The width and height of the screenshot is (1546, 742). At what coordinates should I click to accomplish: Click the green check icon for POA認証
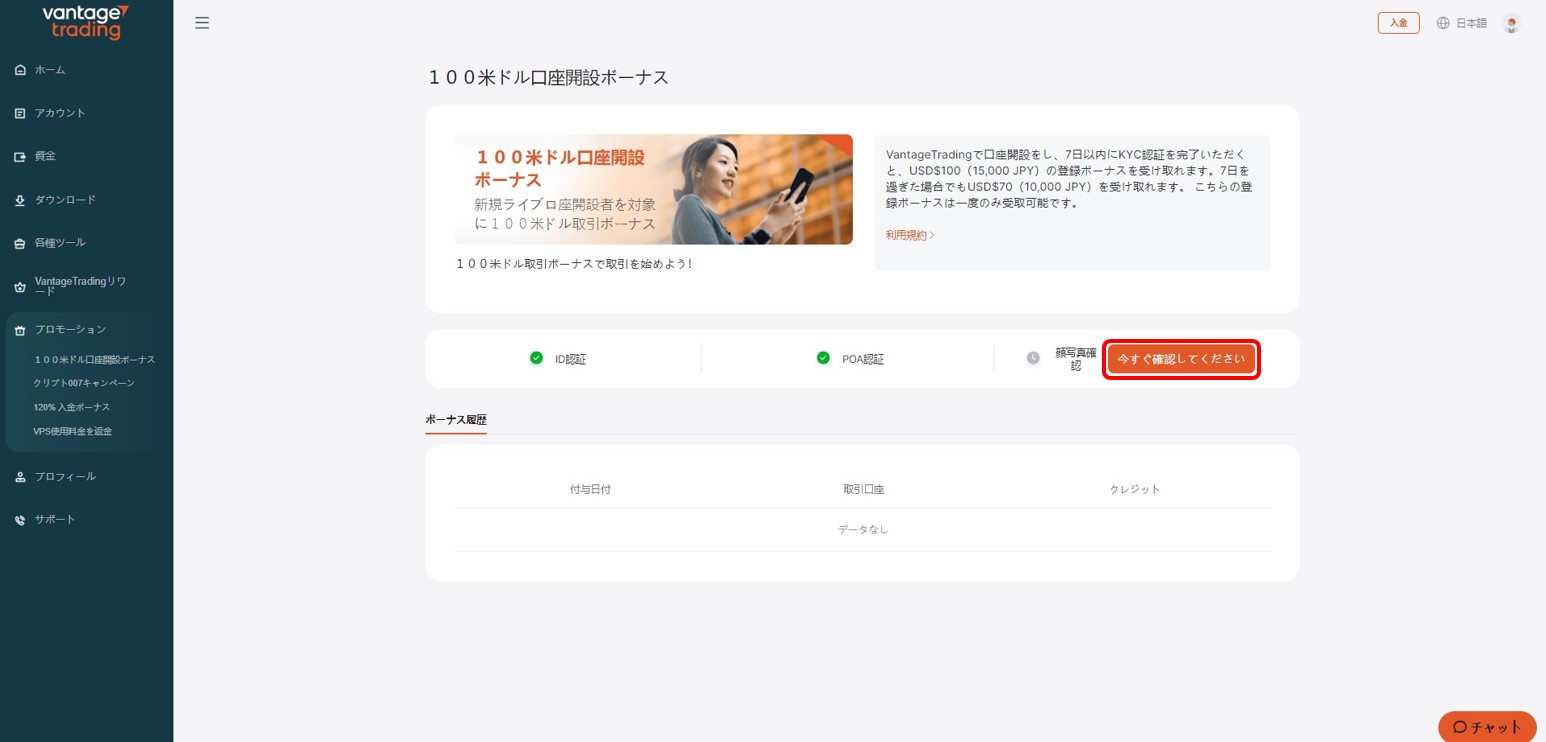point(823,358)
